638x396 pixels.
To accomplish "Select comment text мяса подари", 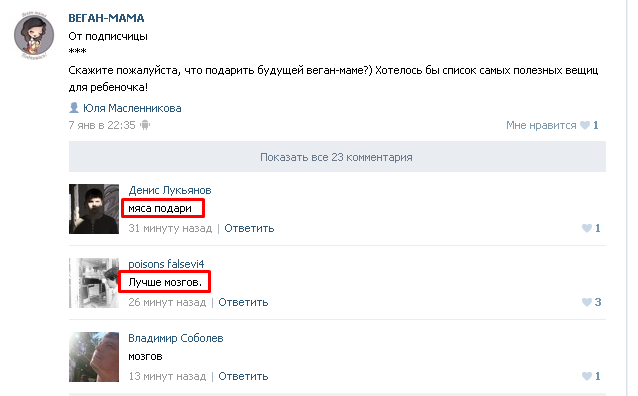I will click(x=160, y=208).
